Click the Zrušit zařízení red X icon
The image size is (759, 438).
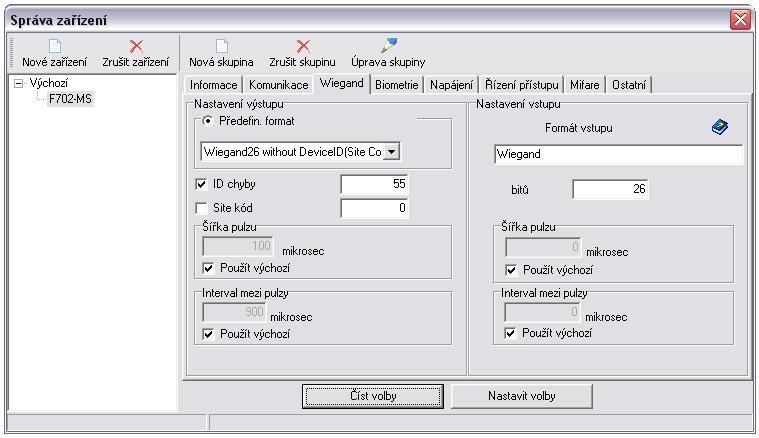(136, 46)
